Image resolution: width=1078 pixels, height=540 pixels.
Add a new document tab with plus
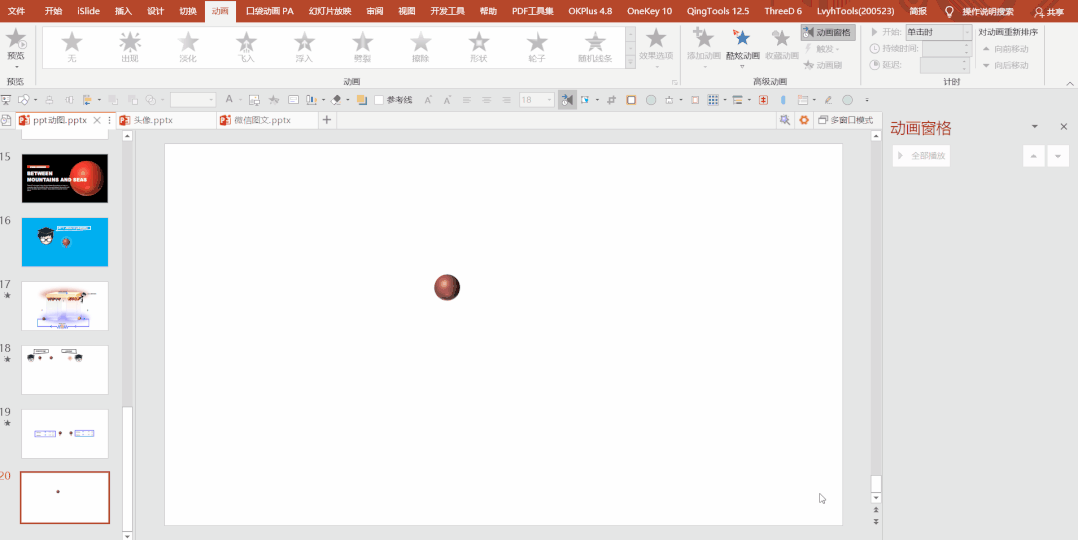(x=327, y=120)
